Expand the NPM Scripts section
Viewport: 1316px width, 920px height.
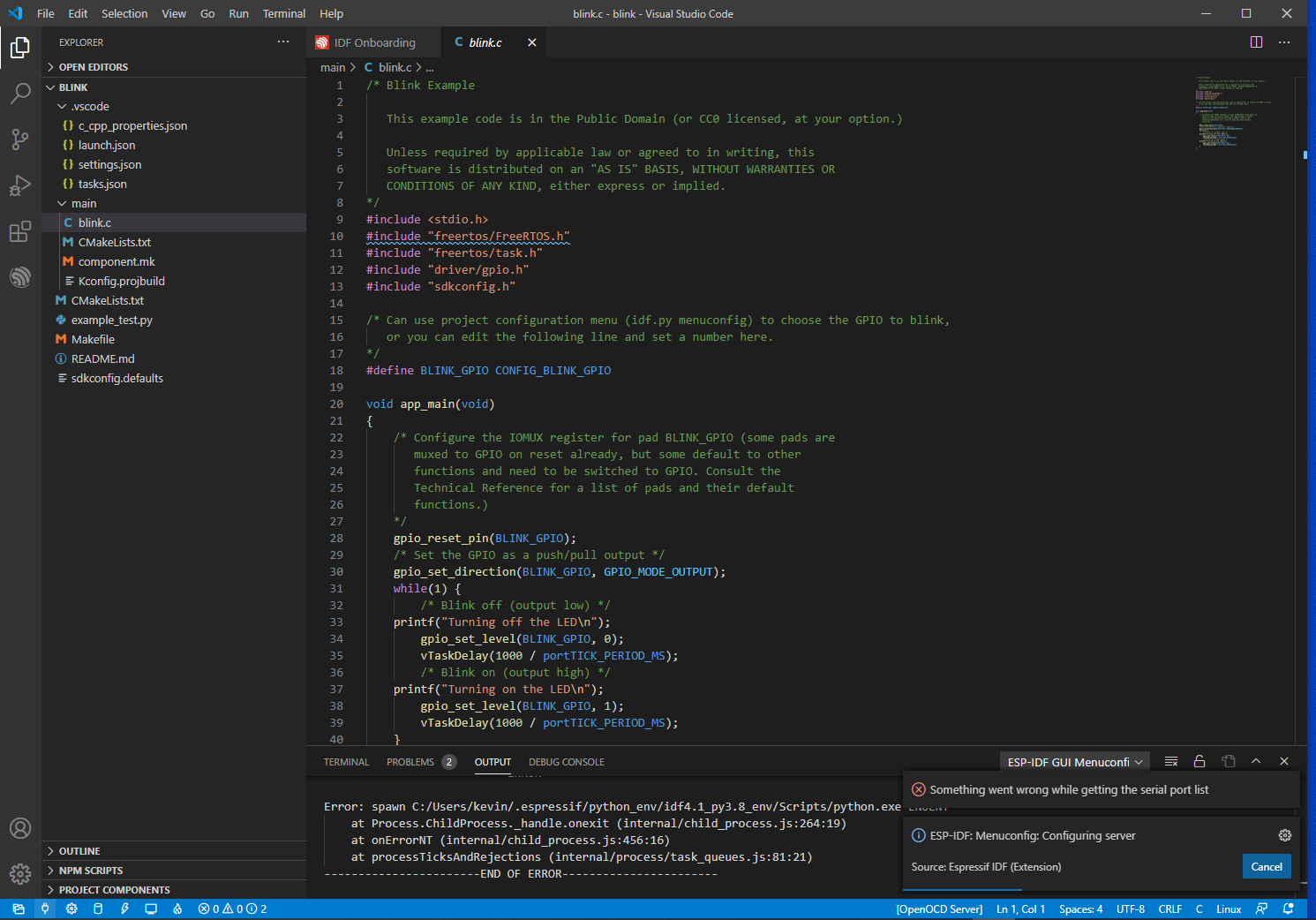[174, 871]
